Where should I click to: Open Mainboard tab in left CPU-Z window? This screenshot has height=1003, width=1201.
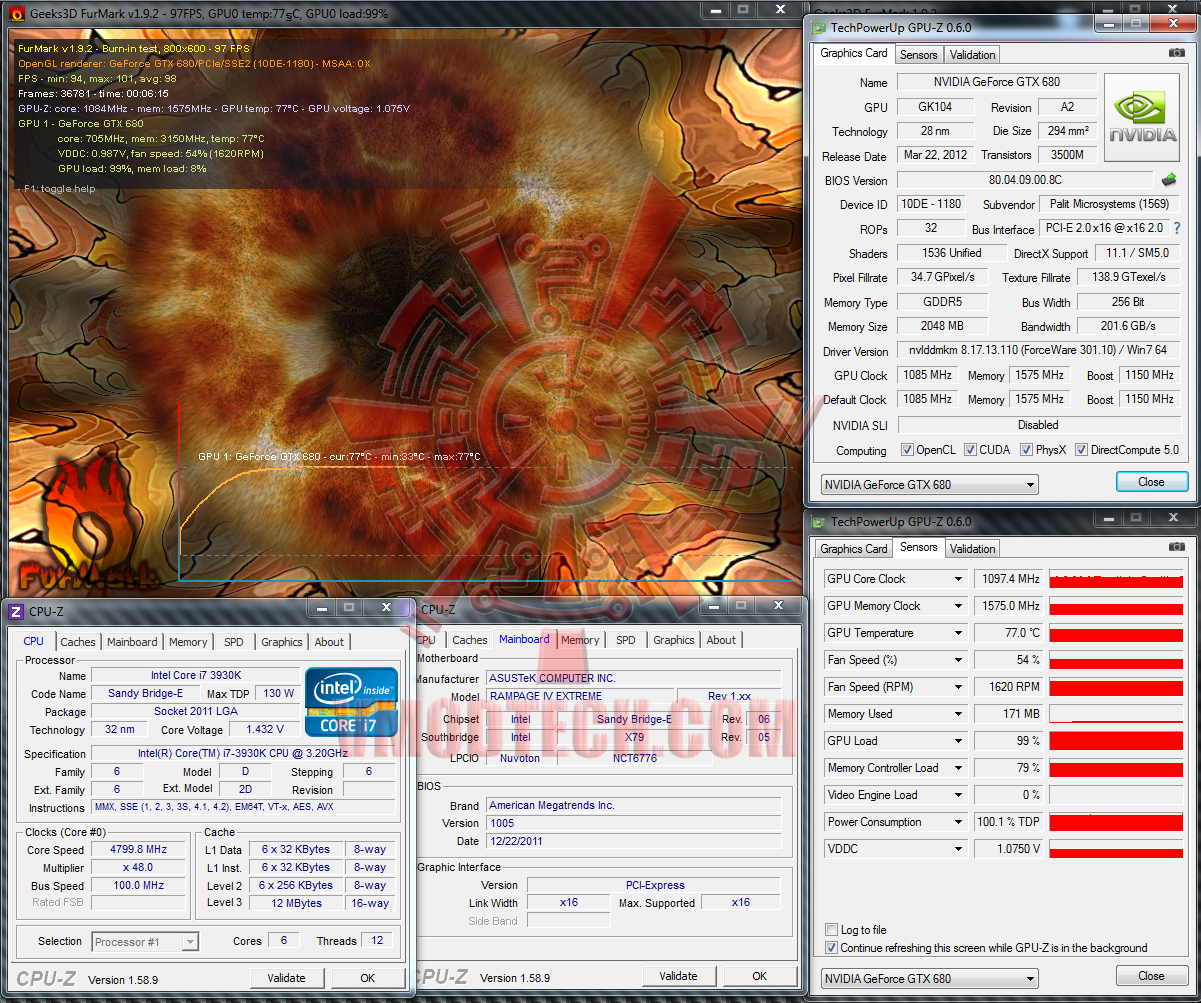[x=132, y=642]
